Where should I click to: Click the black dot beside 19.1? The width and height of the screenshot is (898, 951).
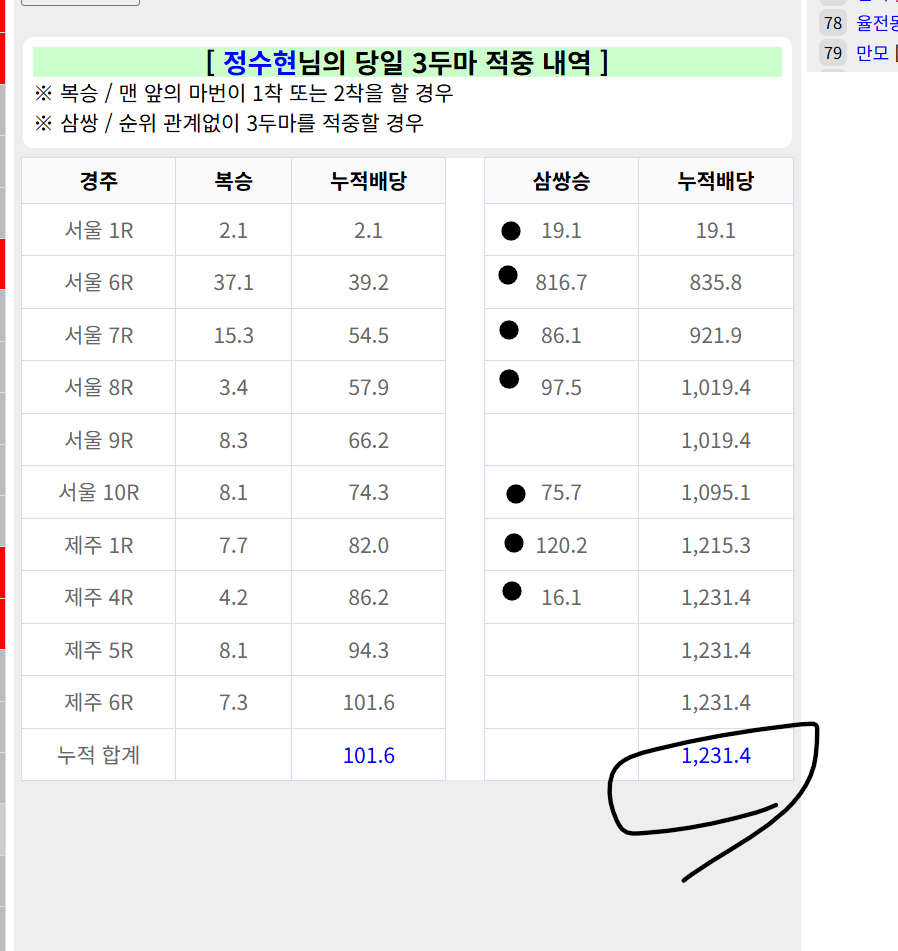(511, 231)
